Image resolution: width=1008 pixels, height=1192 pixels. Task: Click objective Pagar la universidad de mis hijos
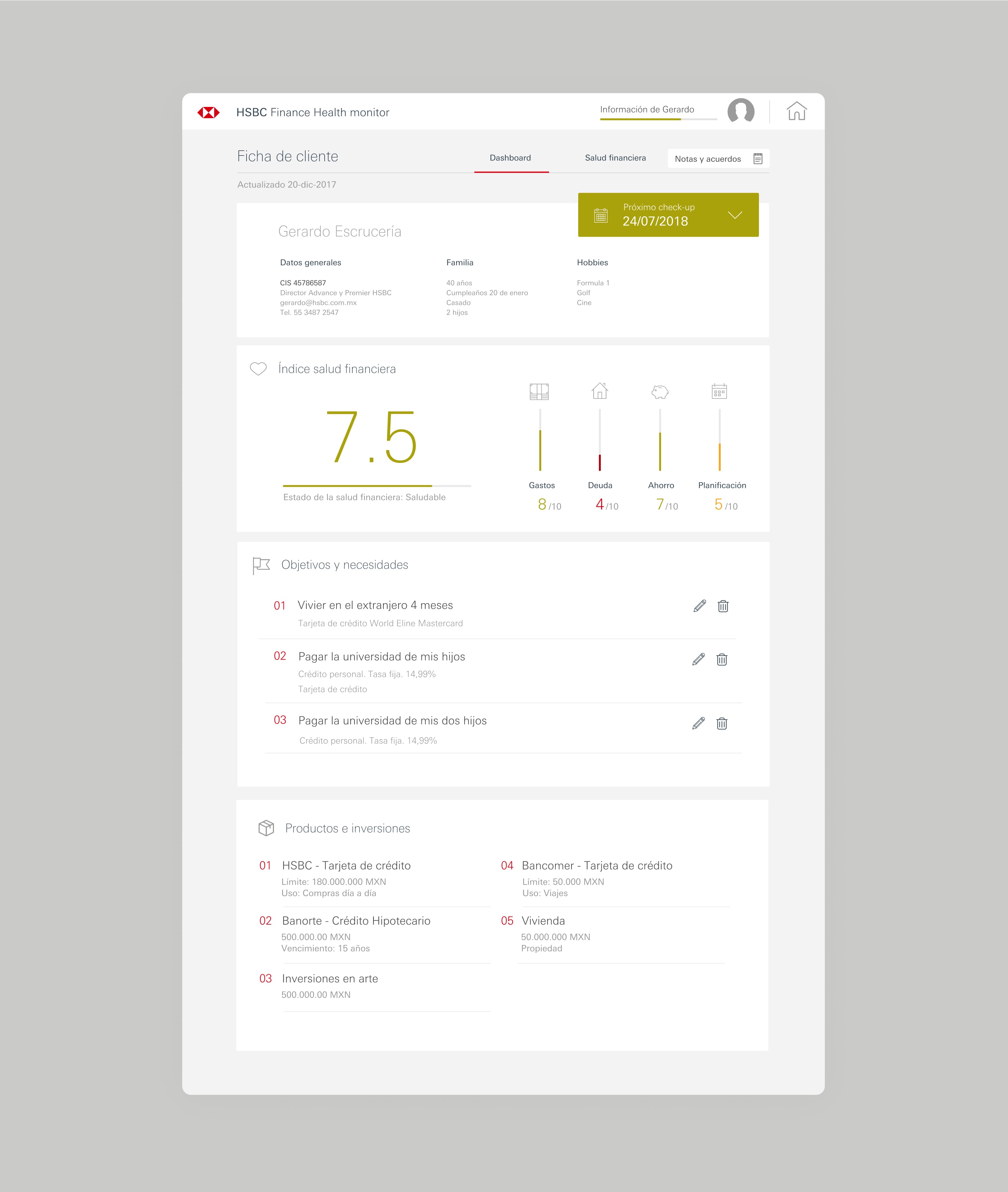381,657
